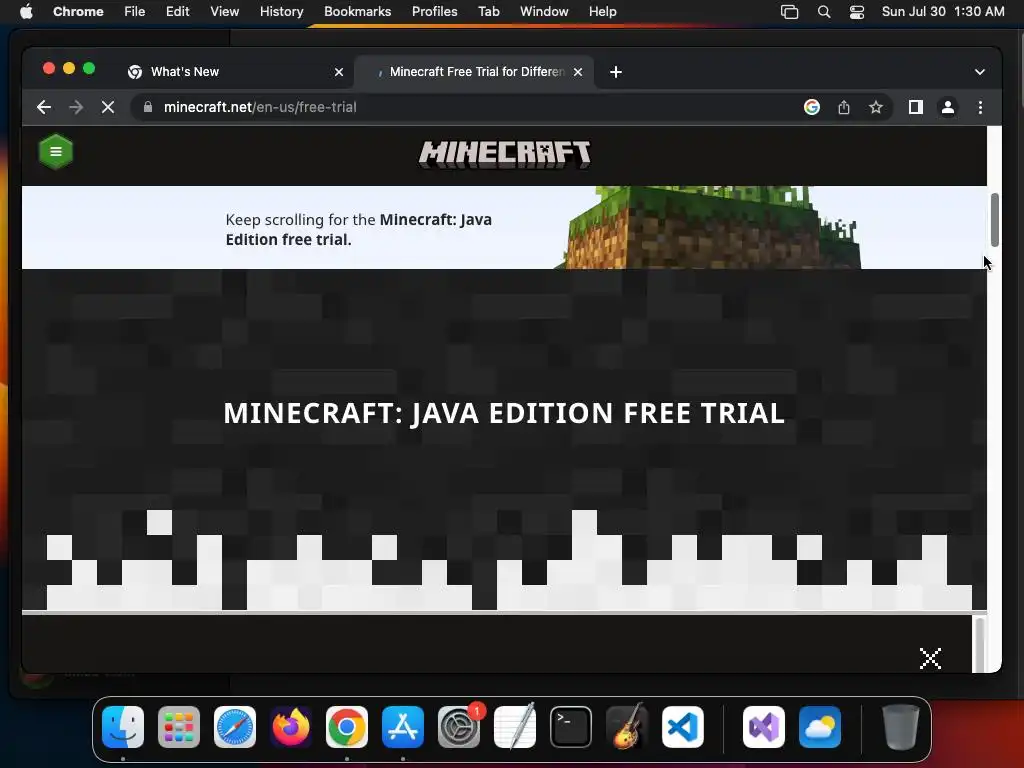Launch Terminal from the Dock
This screenshot has width=1024, height=768.
pyautogui.click(x=571, y=727)
